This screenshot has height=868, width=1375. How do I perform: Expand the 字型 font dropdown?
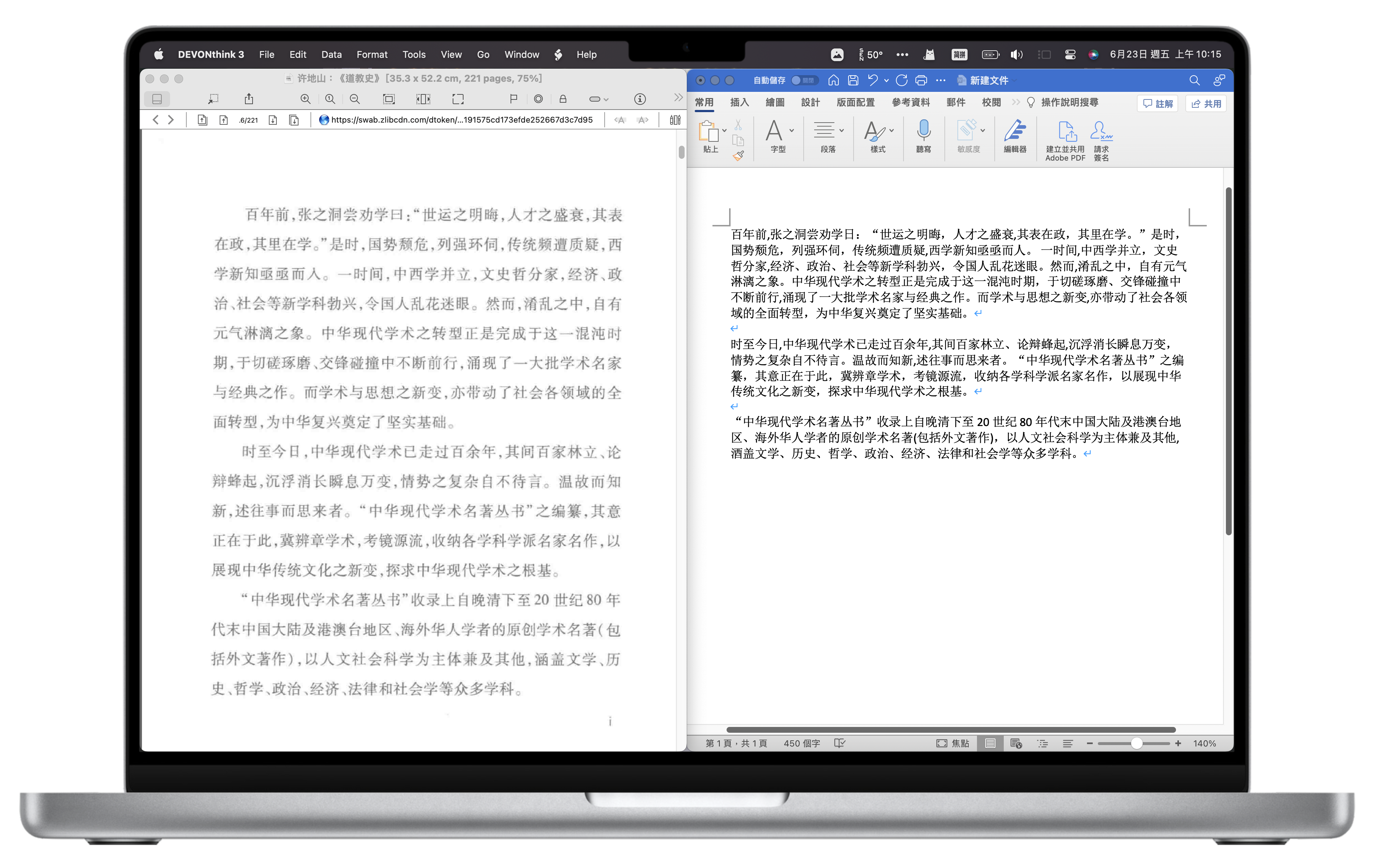coord(791,131)
